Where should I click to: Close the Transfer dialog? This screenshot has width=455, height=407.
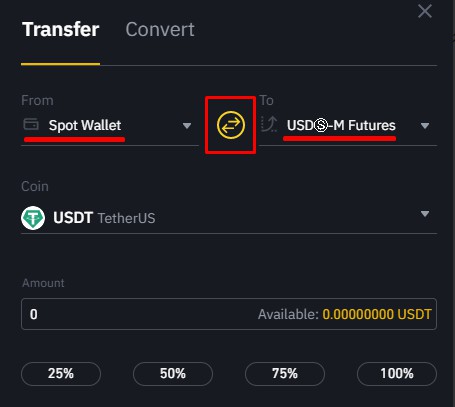coord(425,11)
